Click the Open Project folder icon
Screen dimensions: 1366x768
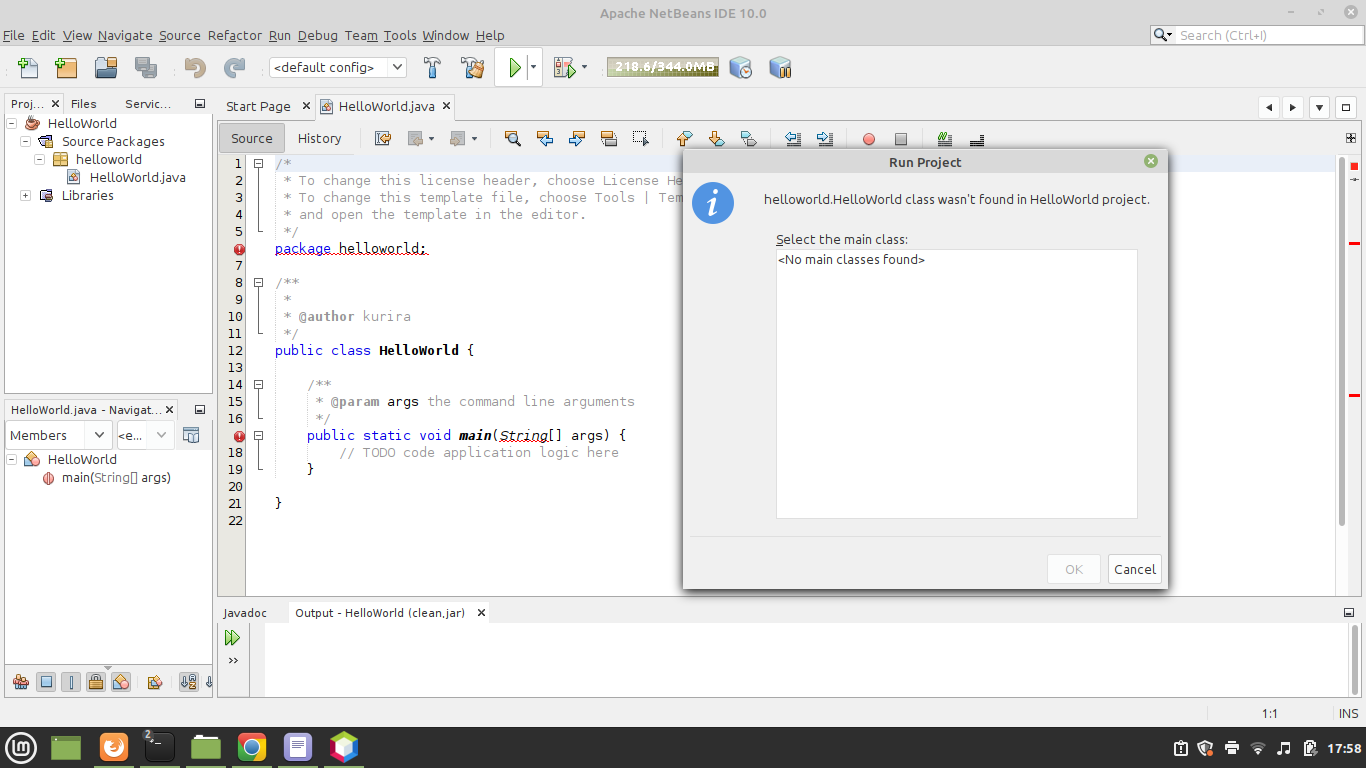point(106,68)
